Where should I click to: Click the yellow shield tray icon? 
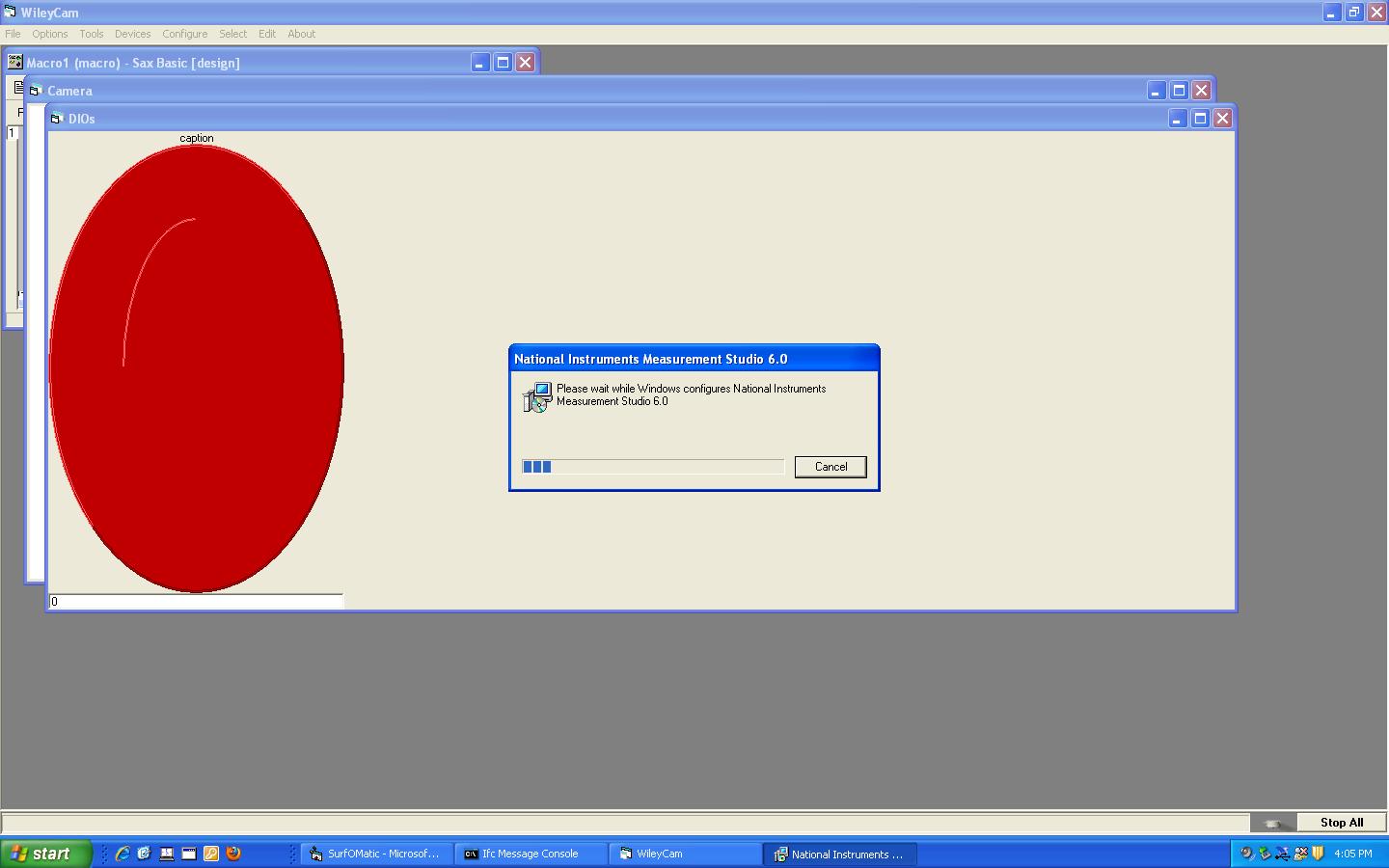point(1318,854)
